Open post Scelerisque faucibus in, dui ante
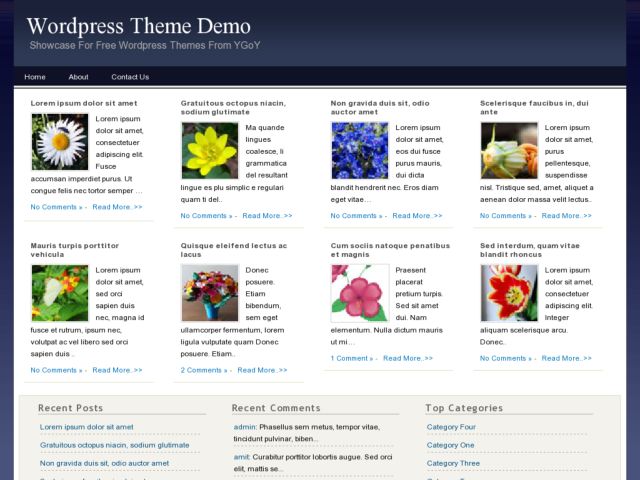Image resolution: width=640 pixels, height=480 pixels. pyautogui.click(x=534, y=107)
